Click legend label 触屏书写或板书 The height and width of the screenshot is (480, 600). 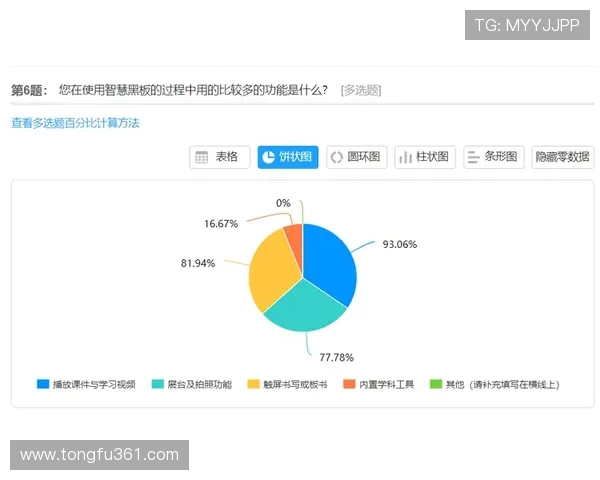295,384
